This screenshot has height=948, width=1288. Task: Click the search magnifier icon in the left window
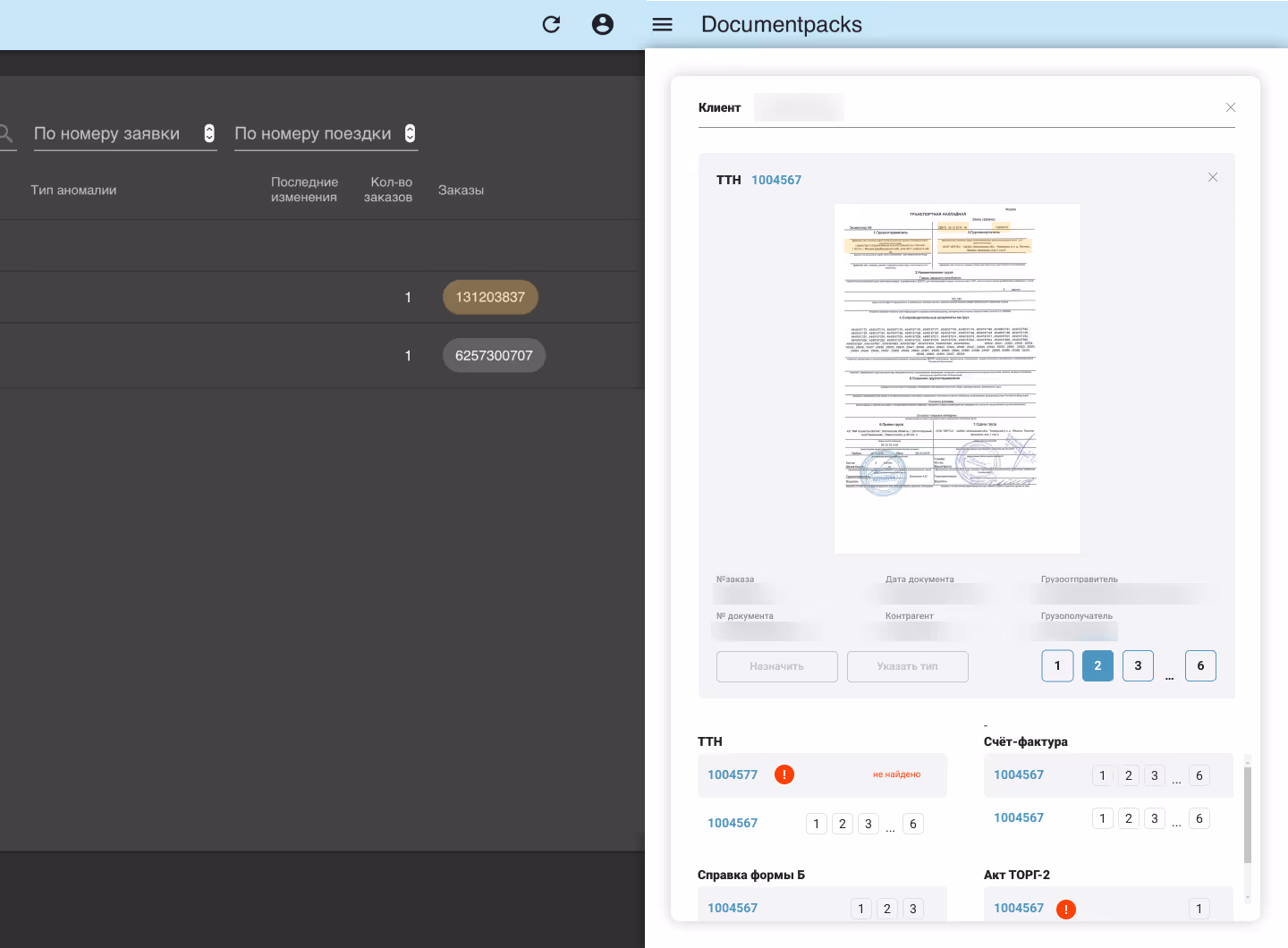point(5,134)
